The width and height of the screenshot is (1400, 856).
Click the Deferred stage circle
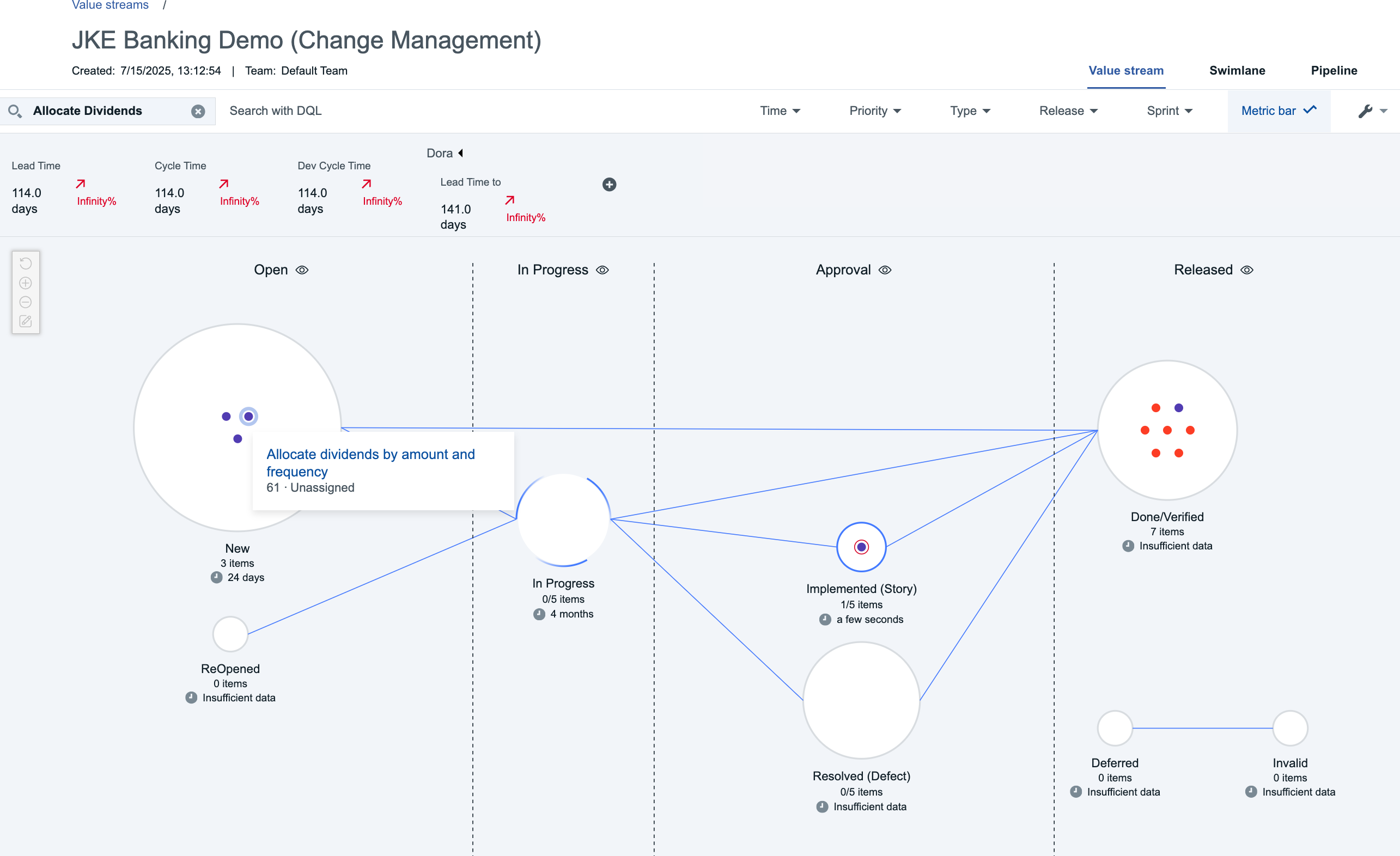point(1115,728)
